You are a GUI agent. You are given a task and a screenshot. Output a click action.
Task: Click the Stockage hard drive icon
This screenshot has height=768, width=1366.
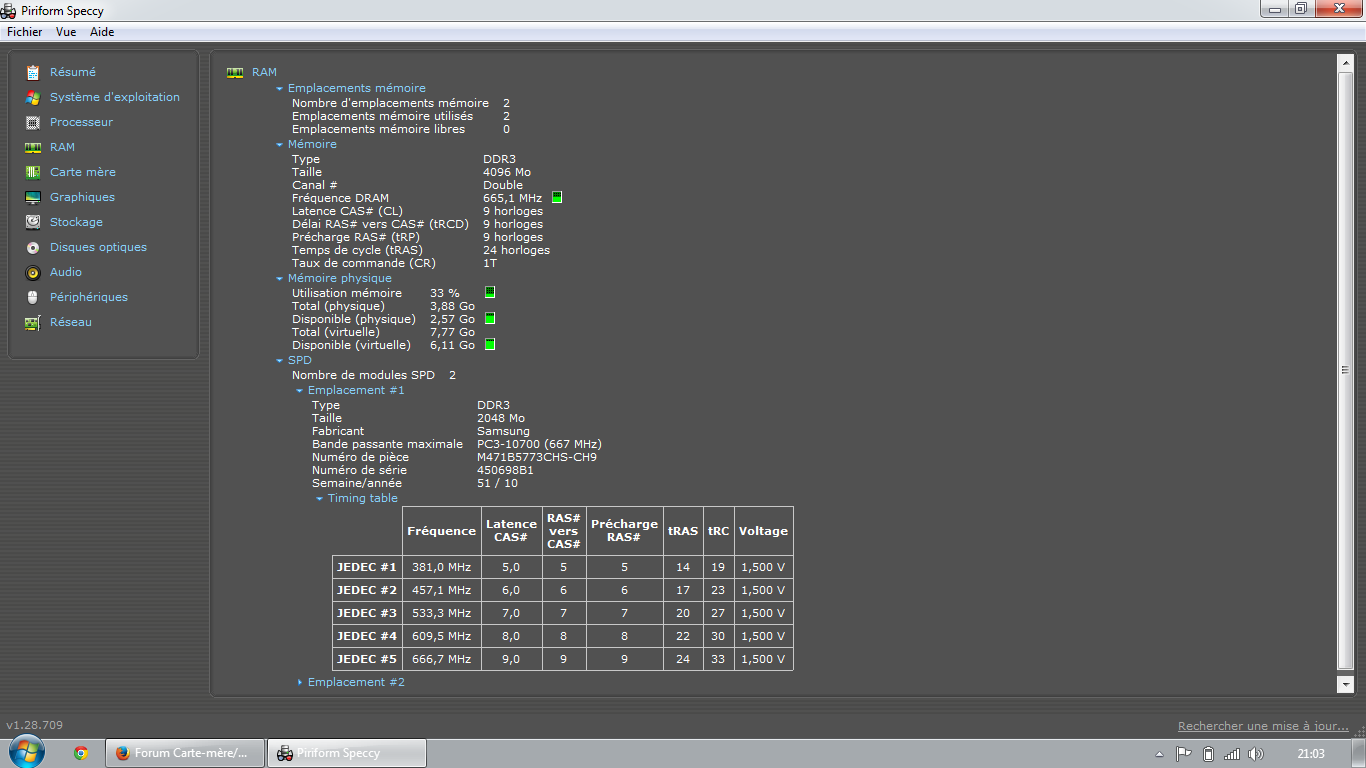pos(33,222)
